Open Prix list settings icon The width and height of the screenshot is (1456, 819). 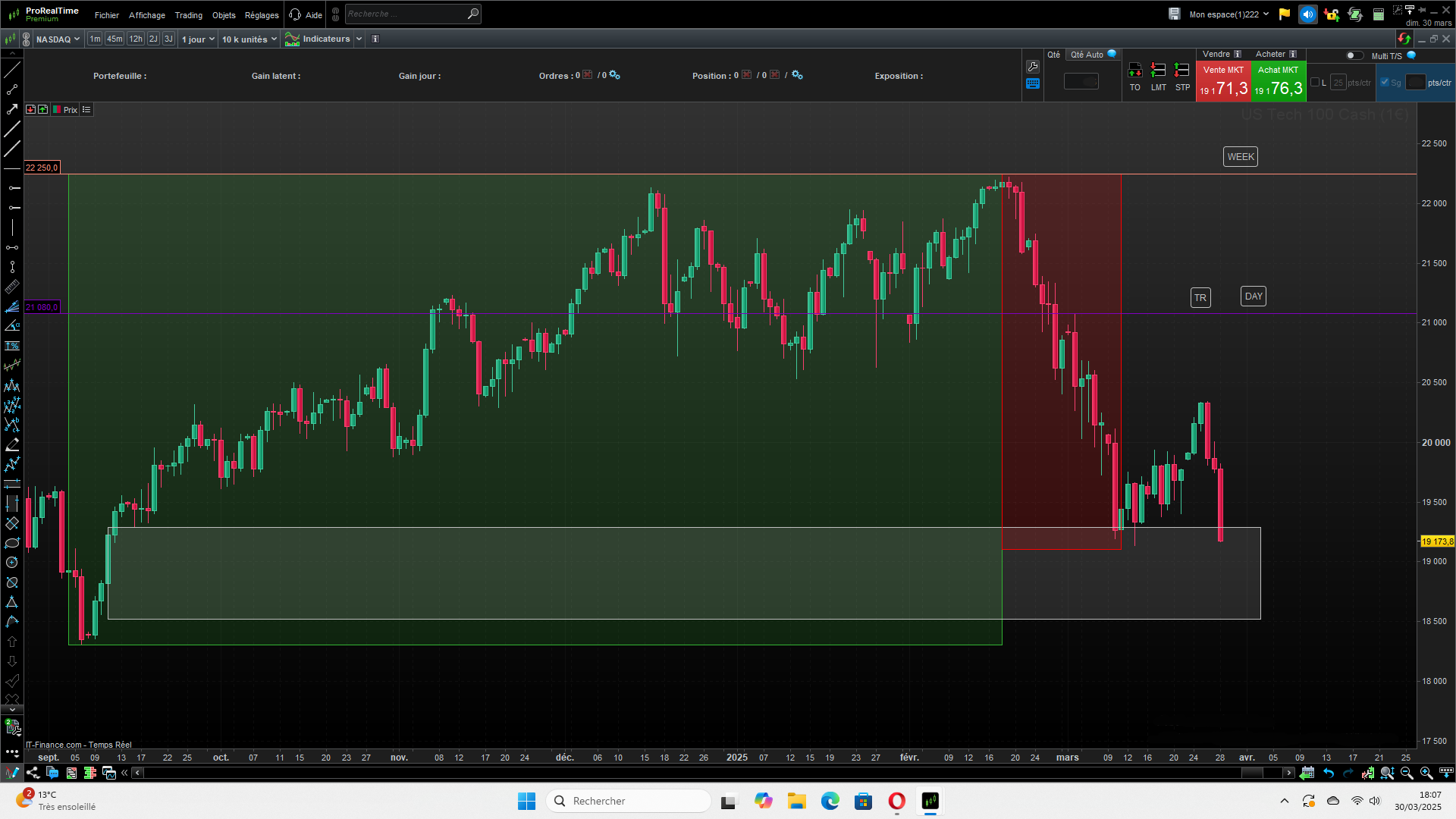pos(86,110)
